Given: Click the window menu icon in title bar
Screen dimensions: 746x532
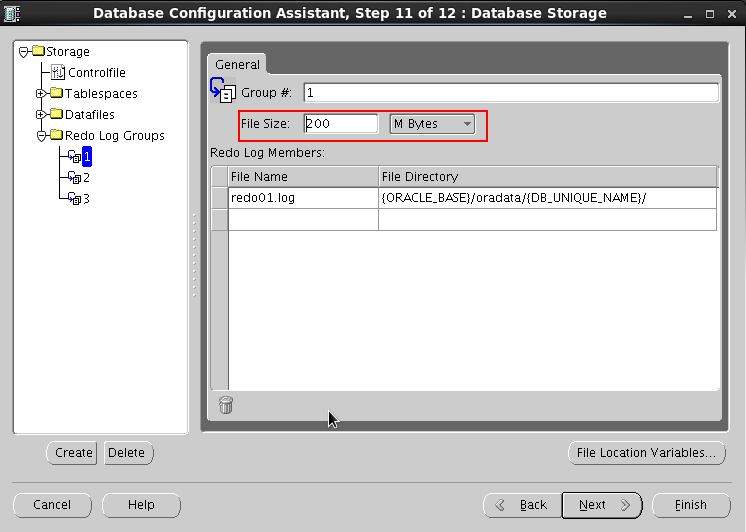Looking at the screenshot, I should pos(13,13).
